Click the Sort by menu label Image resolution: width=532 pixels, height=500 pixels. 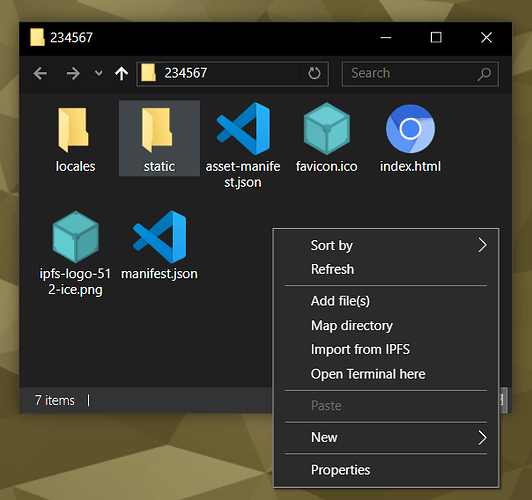(331, 246)
